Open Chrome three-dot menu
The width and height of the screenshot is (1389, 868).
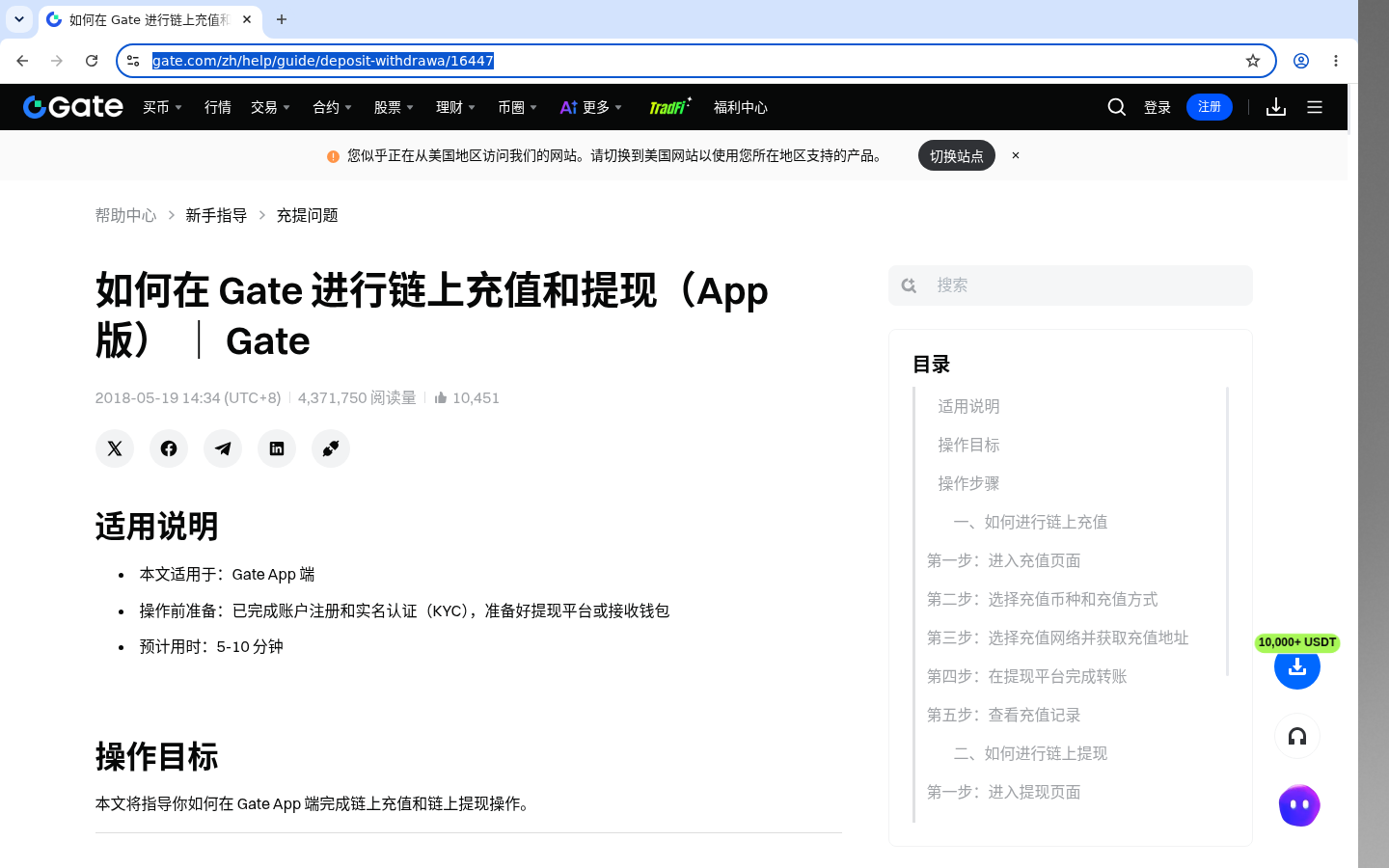[x=1336, y=61]
